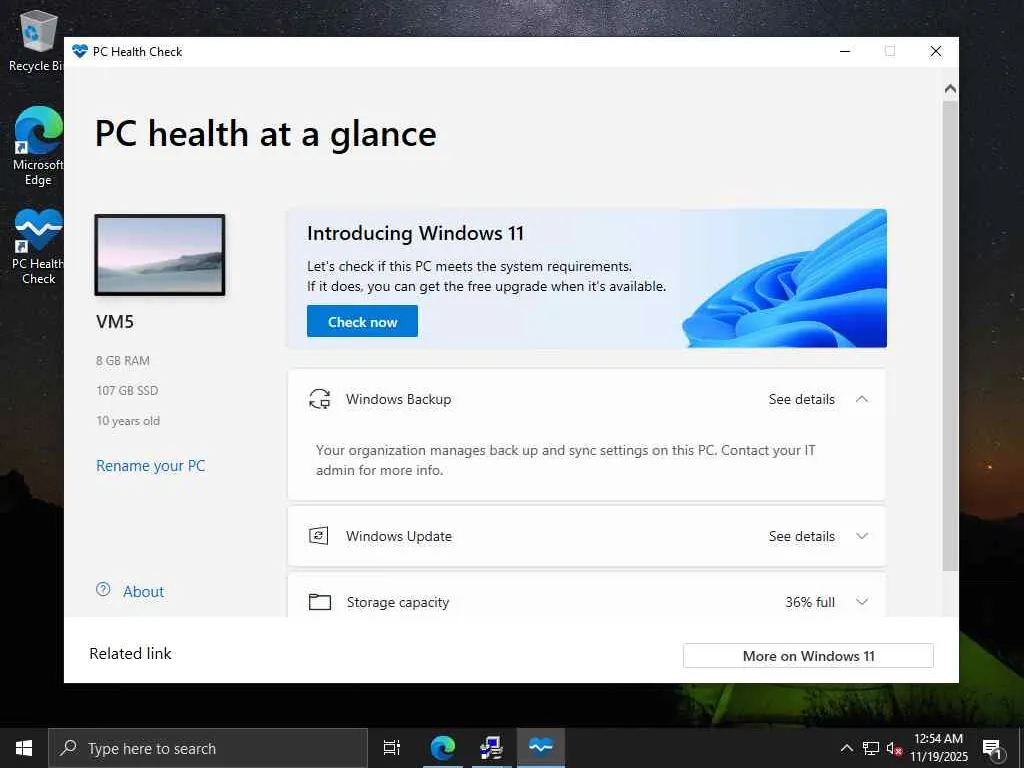Open the Windows Start menu
This screenshot has height=768, width=1024.
pyautogui.click(x=24, y=748)
